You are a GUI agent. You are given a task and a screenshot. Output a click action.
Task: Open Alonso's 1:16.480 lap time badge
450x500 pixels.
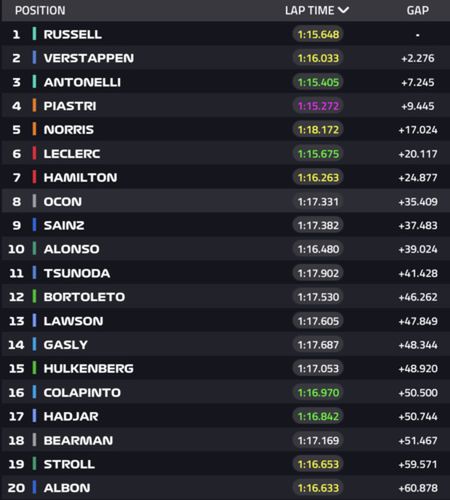[318, 249]
